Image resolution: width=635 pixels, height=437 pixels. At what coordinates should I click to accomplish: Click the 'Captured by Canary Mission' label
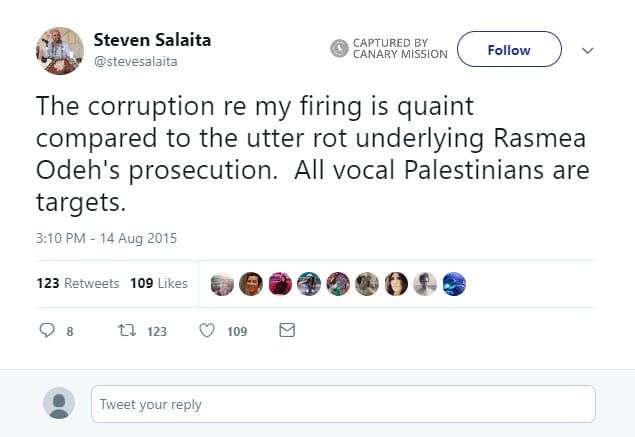click(399, 48)
